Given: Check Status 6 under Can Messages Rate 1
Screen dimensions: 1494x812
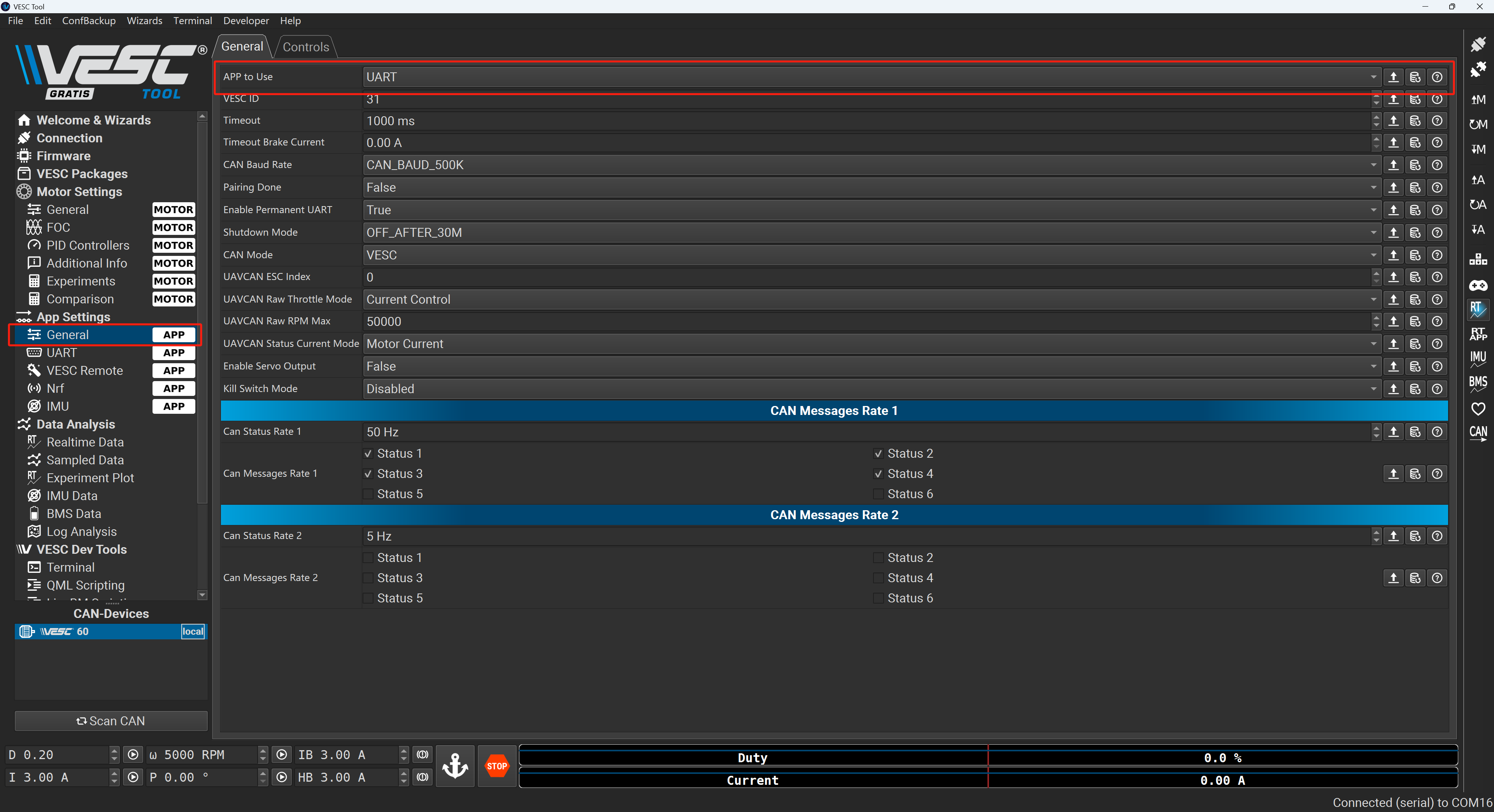Looking at the screenshot, I should pos(878,494).
